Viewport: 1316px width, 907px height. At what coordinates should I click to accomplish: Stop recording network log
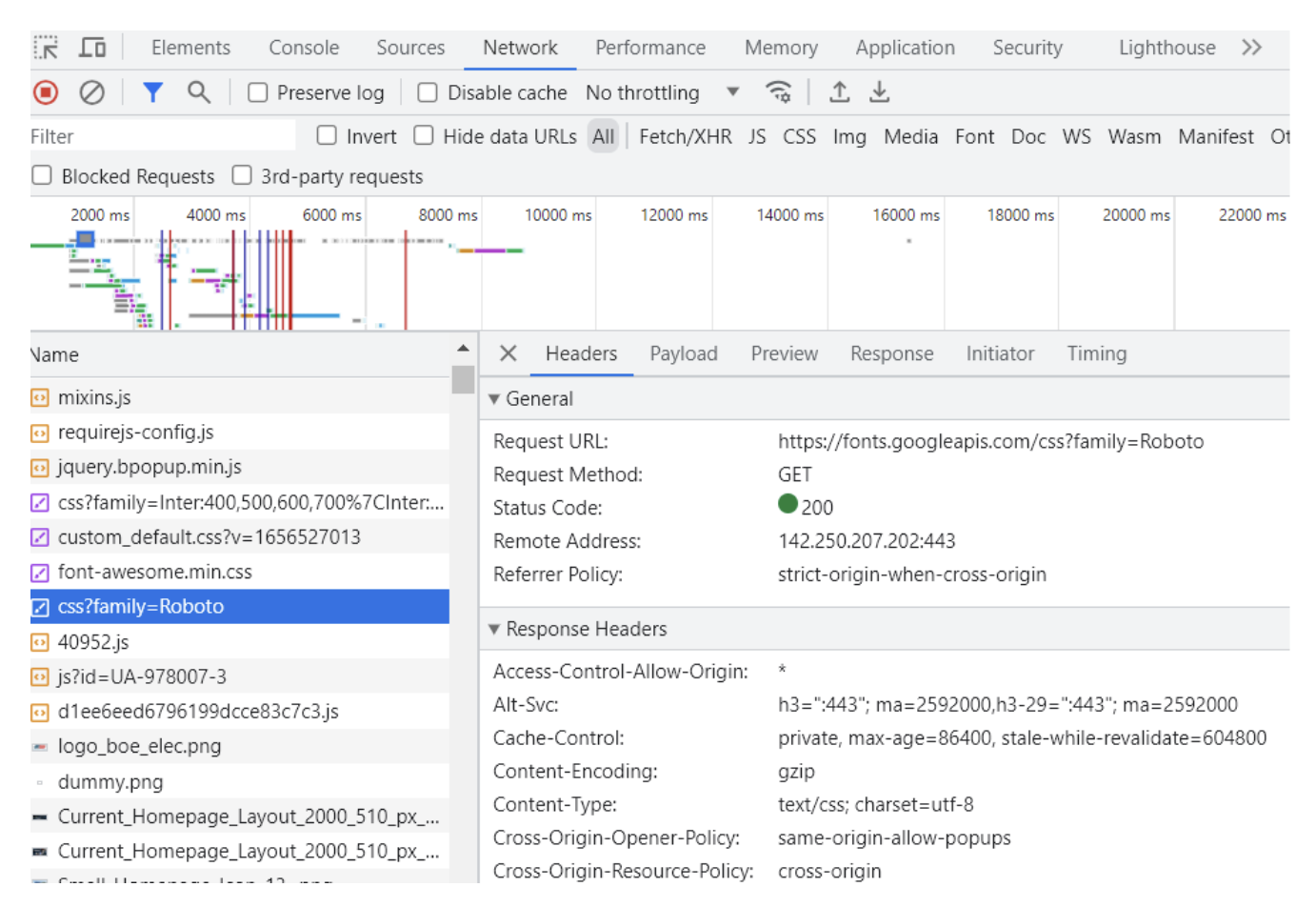[x=46, y=92]
